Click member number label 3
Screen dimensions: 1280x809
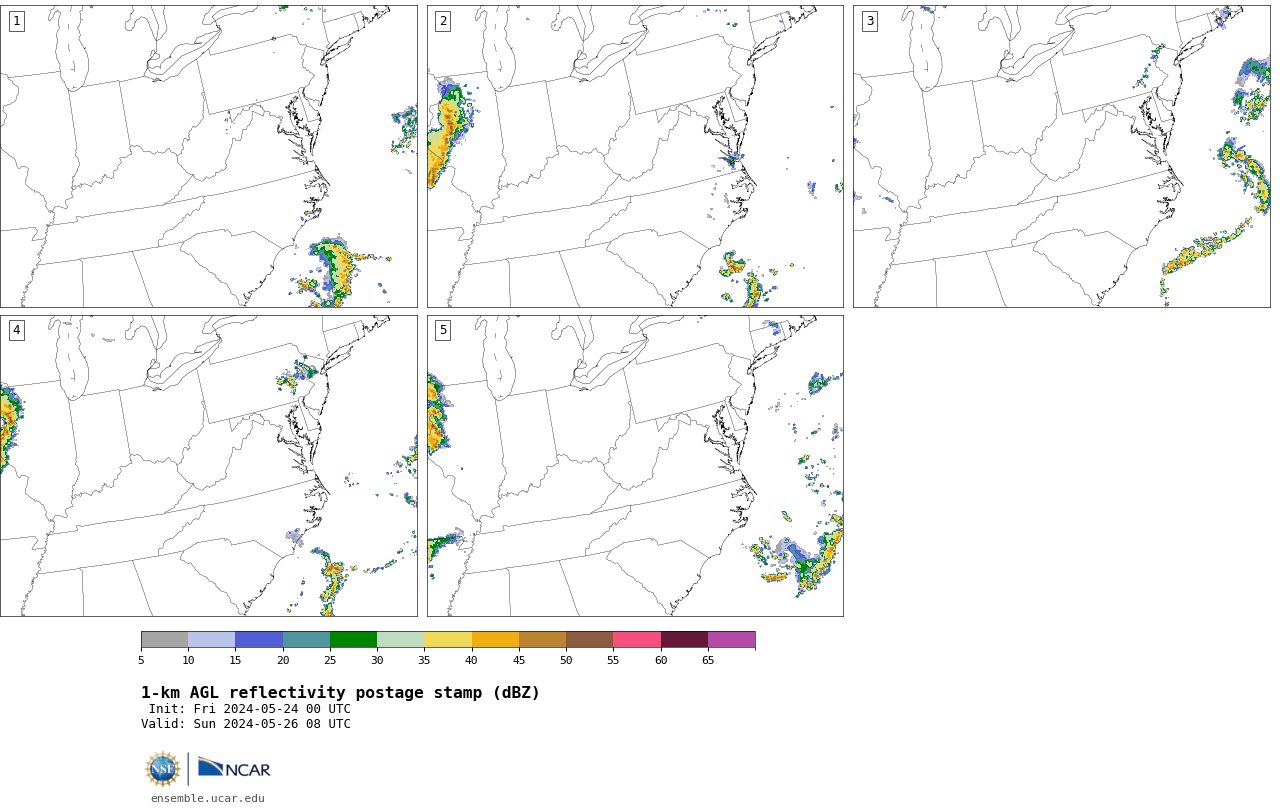(870, 21)
